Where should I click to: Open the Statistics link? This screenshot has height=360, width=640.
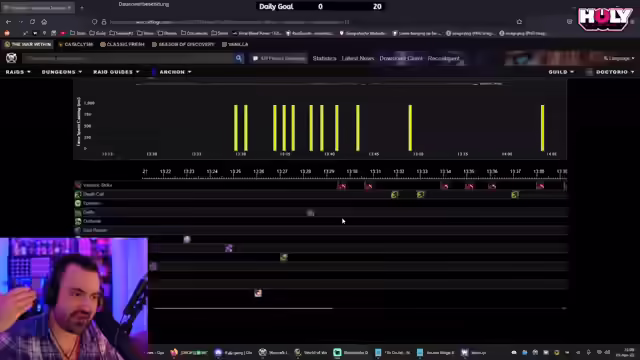click(x=324, y=58)
